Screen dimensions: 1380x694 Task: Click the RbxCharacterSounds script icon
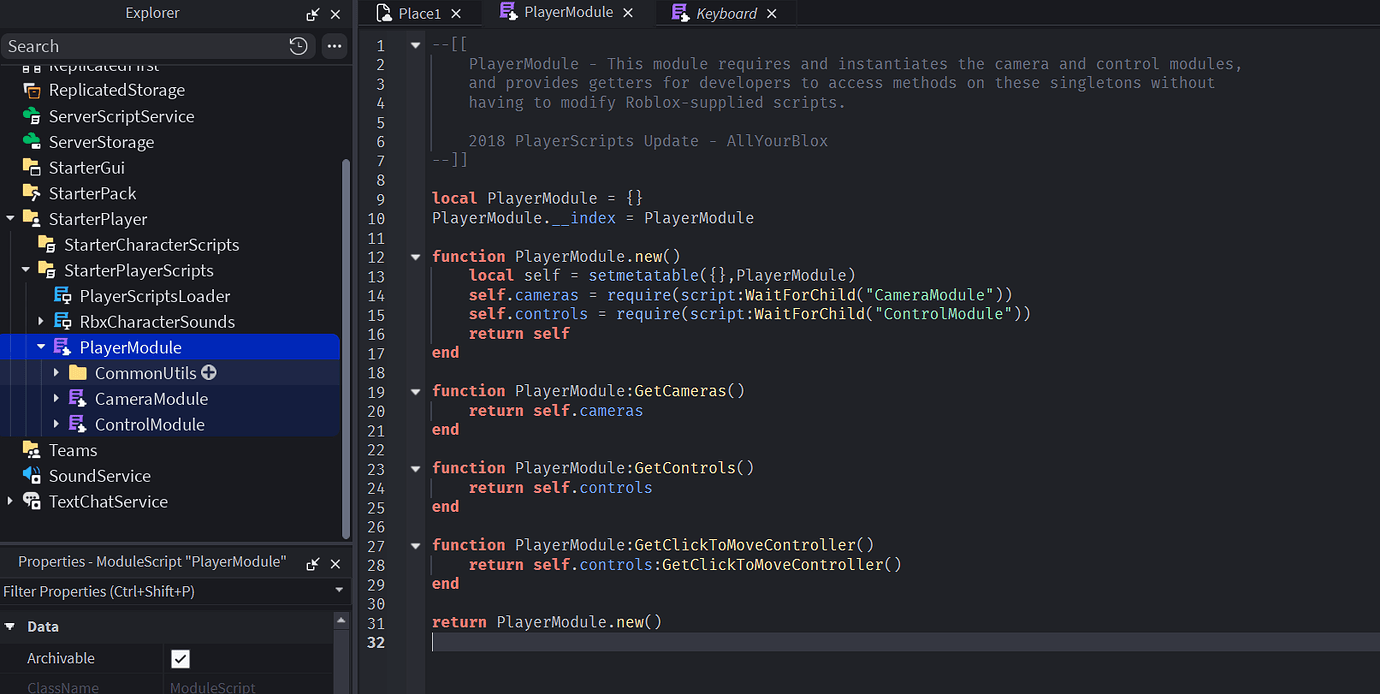tap(62, 322)
